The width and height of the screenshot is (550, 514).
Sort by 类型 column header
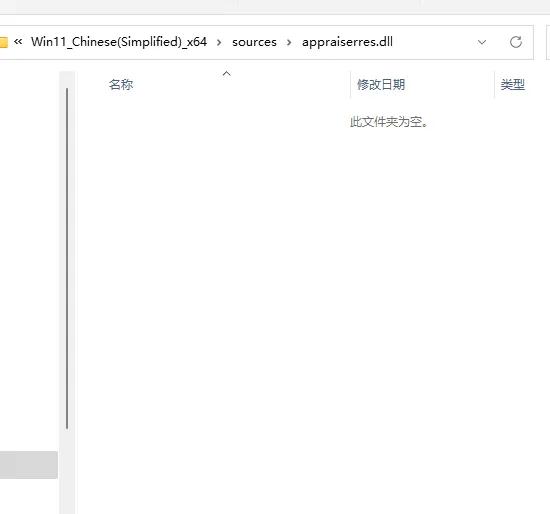tap(512, 85)
